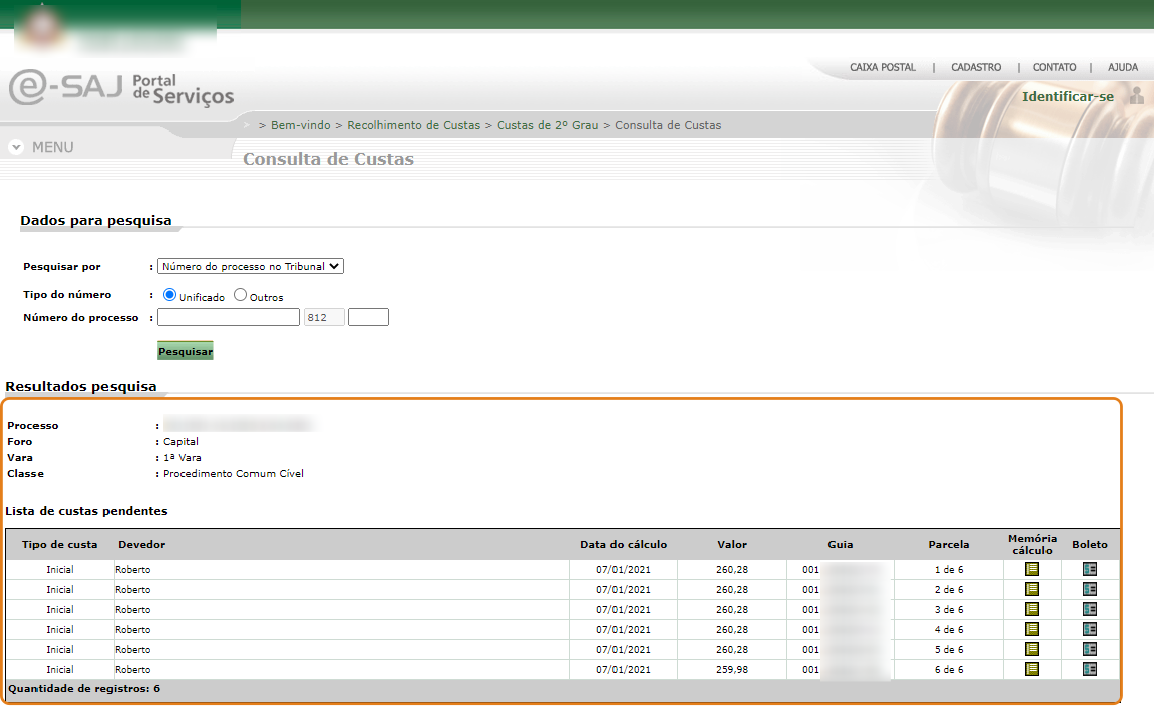Image resolution: width=1154 pixels, height=717 pixels.
Task: Open boleto for parcela 2 de 6
Action: [x=1090, y=589]
